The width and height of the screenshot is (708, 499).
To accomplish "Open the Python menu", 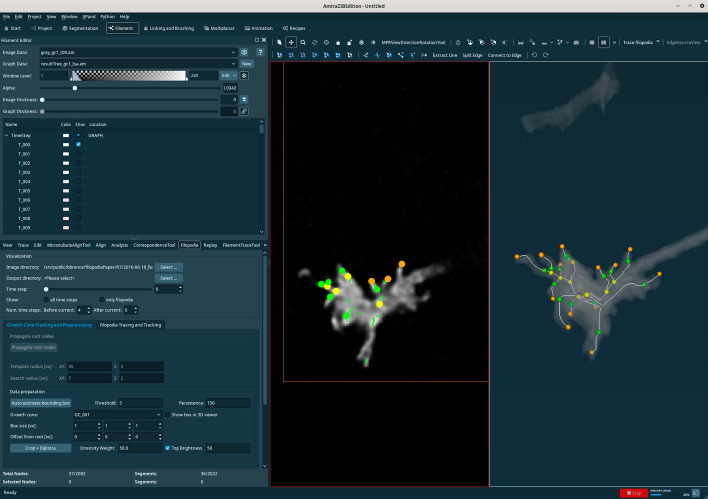I will (x=107, y=17).
